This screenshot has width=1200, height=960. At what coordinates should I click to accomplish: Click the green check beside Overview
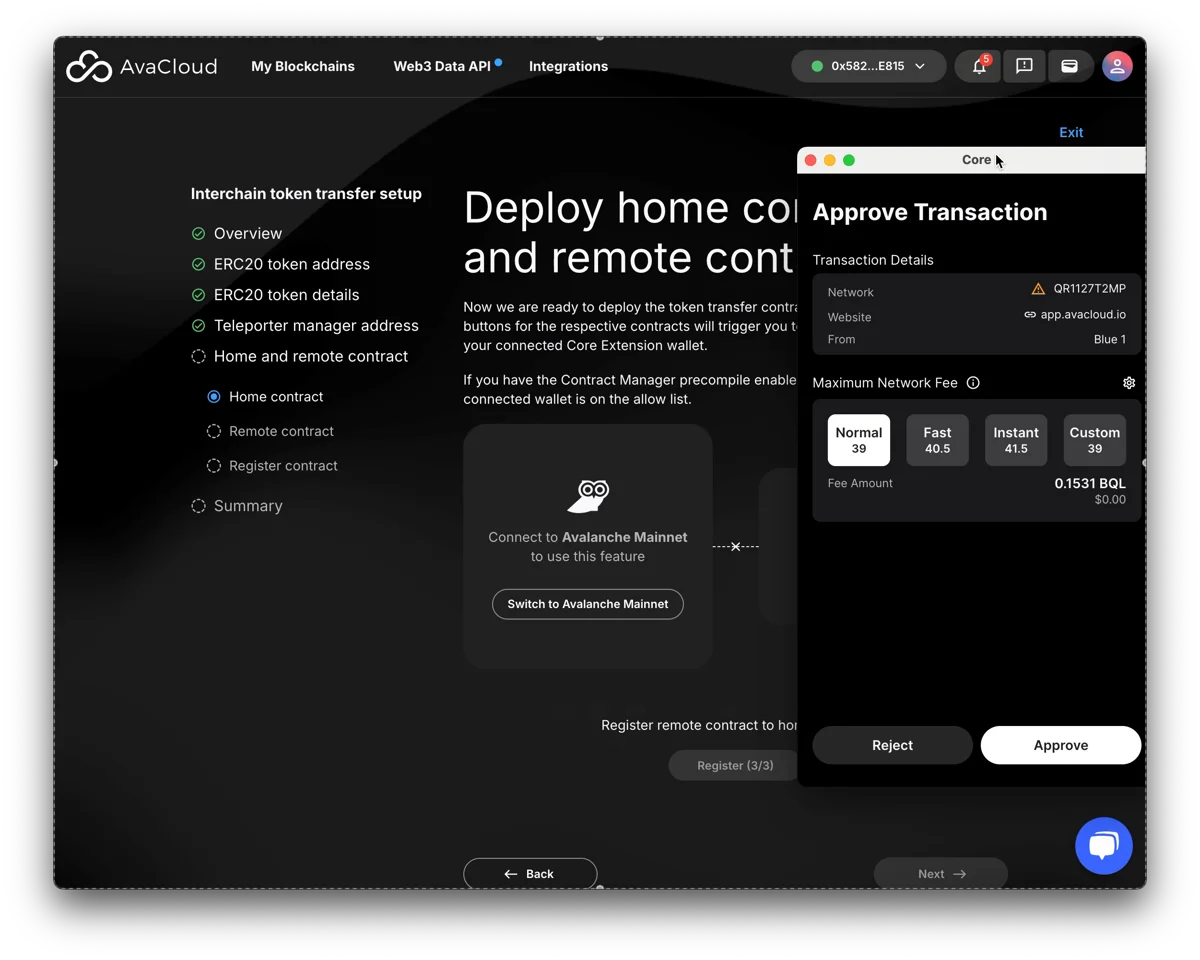pos(198,234)
